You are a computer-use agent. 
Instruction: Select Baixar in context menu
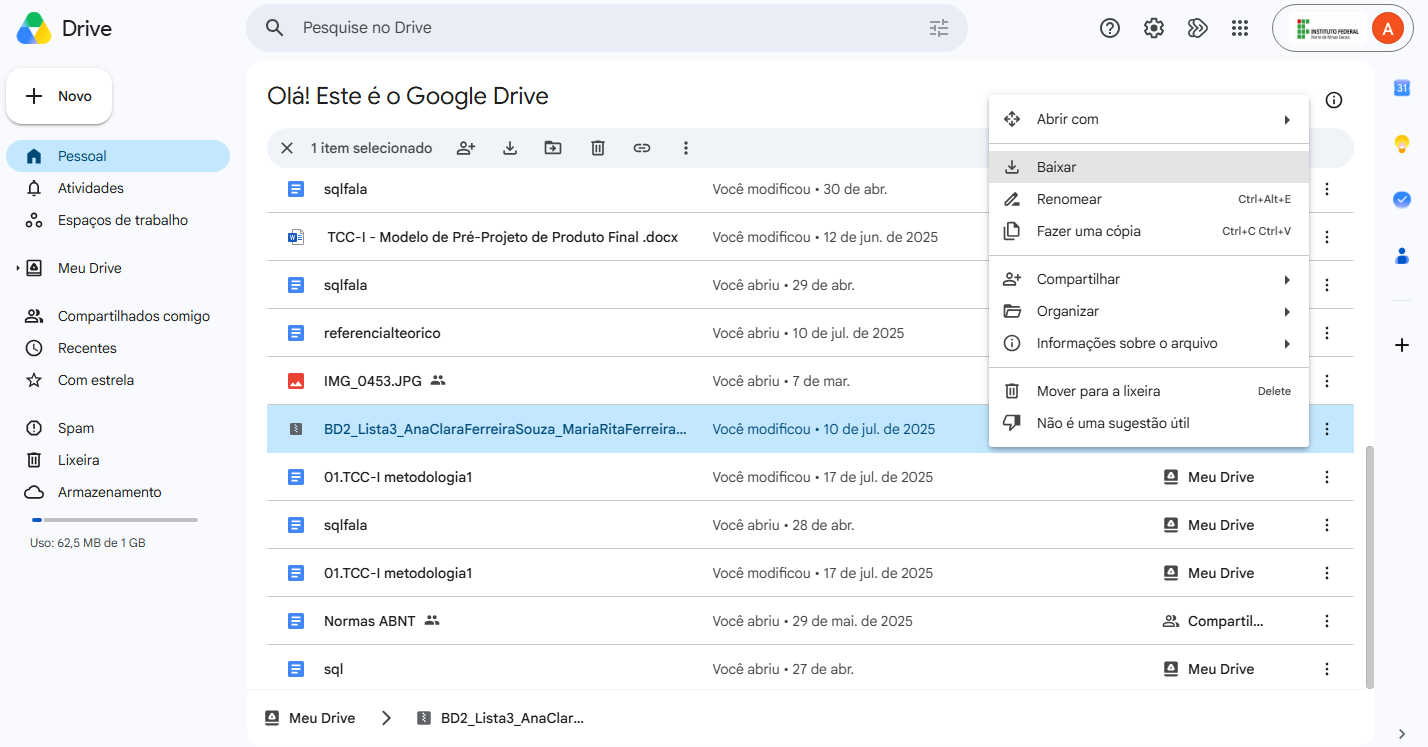click(1149, 167)
